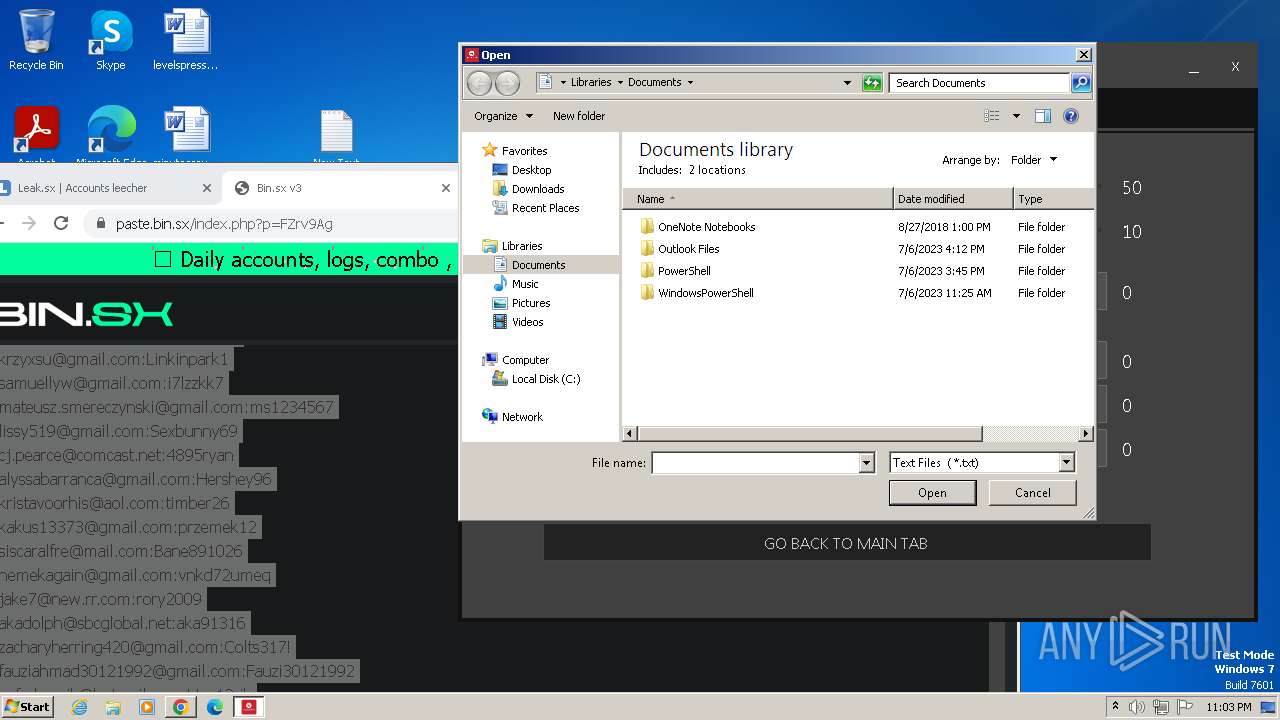Toggle the preview pane icon
The height and width of the screenshot is (720, 1280).
[x=1043, y=116]
